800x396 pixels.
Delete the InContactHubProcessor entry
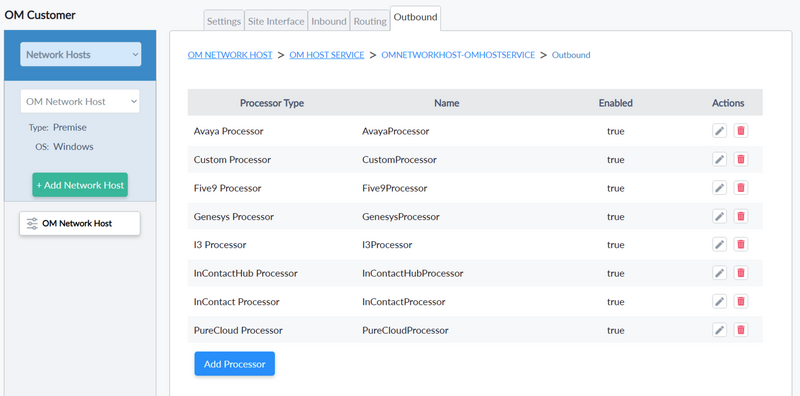[741, 273]
